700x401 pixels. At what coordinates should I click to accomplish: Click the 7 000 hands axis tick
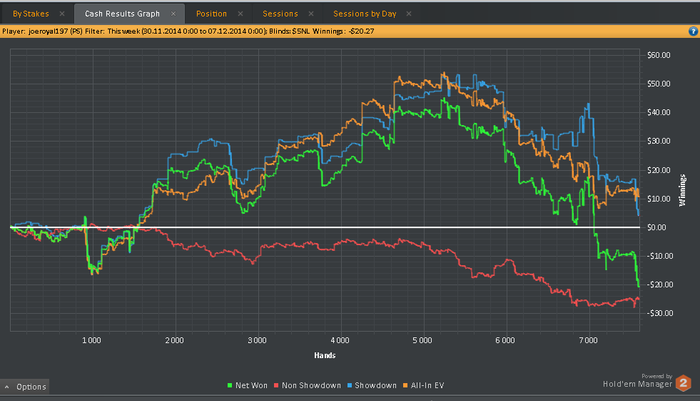588,341
